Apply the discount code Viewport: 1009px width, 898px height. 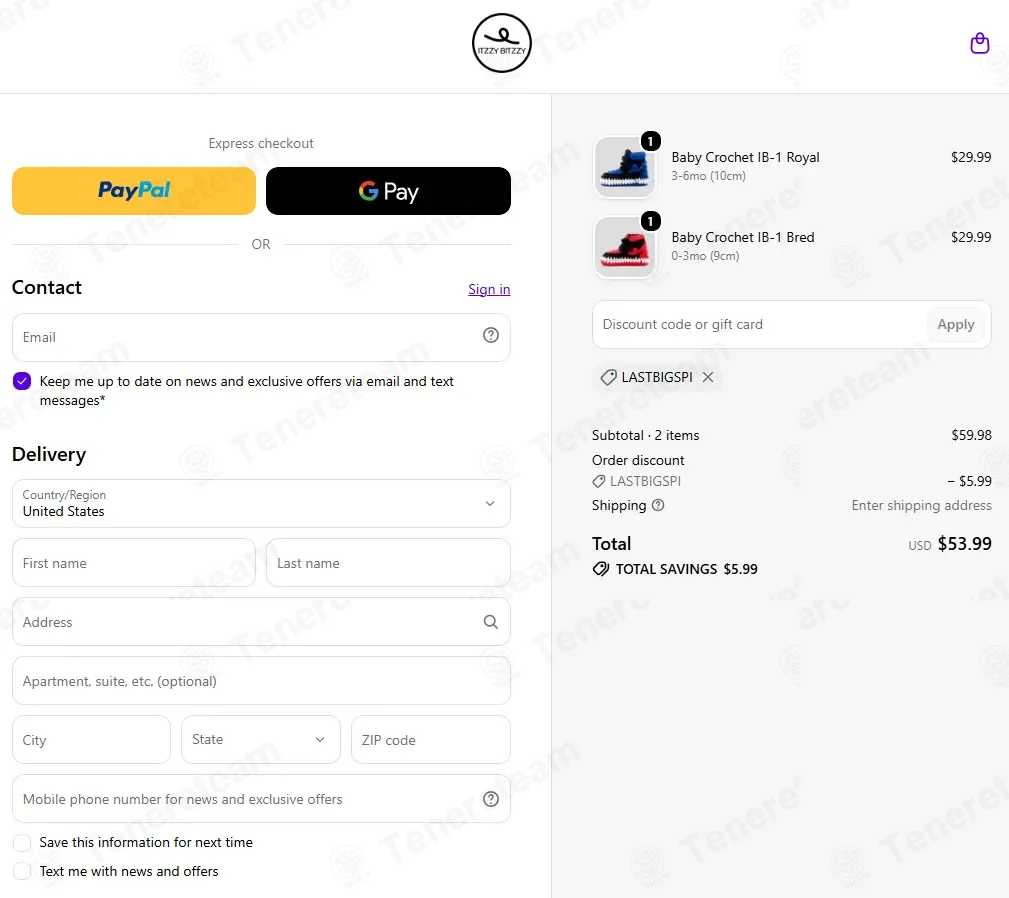click(x=956, y=325)
